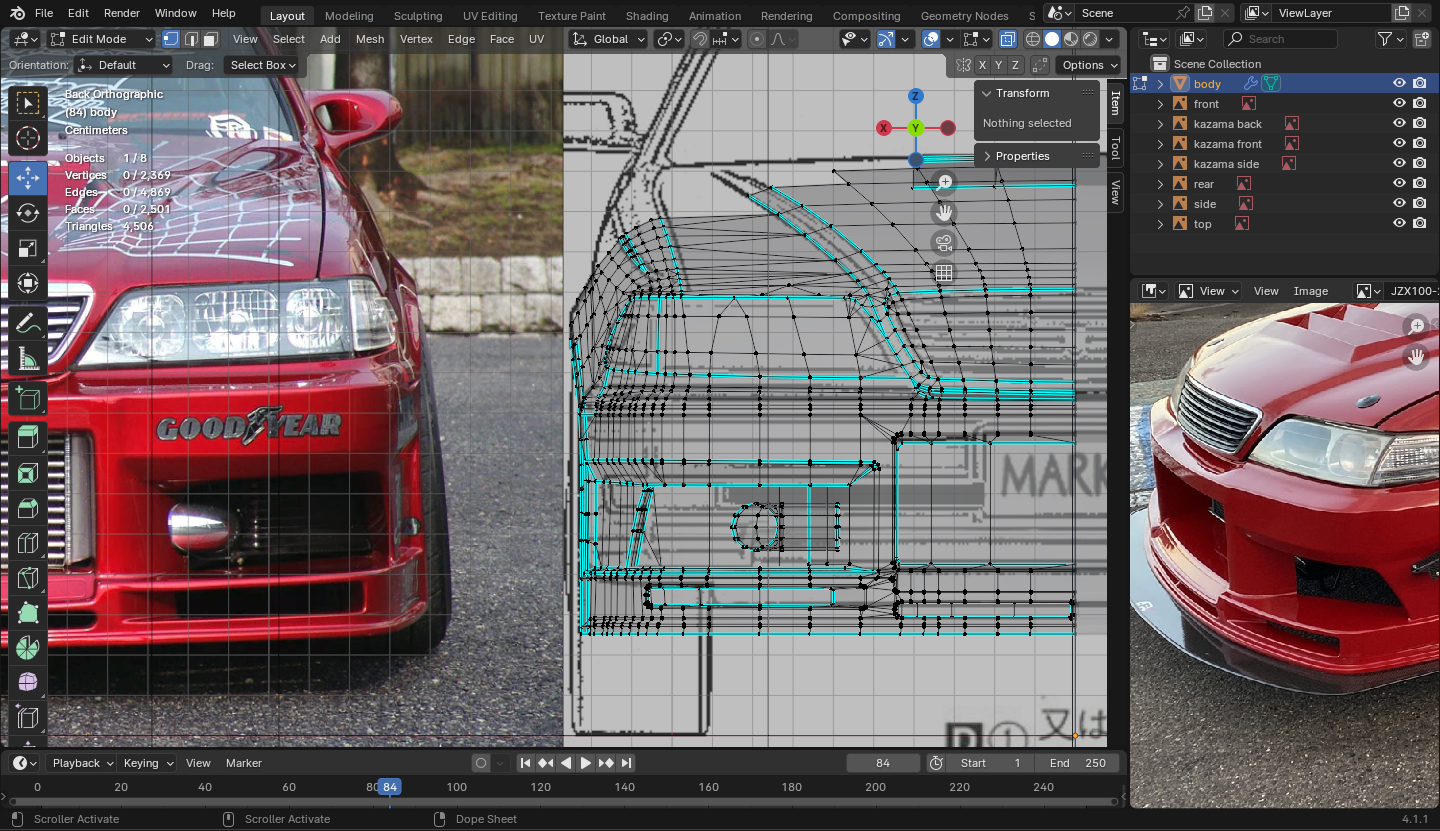This screenshot has width=1440, height=831.
Task: Choose the Poly Build tool
Action: (x=28, y=613)
